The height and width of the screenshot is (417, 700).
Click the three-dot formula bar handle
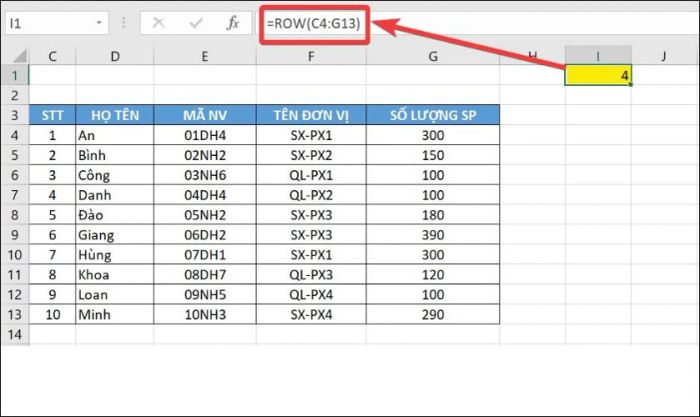tap(124, 23)
